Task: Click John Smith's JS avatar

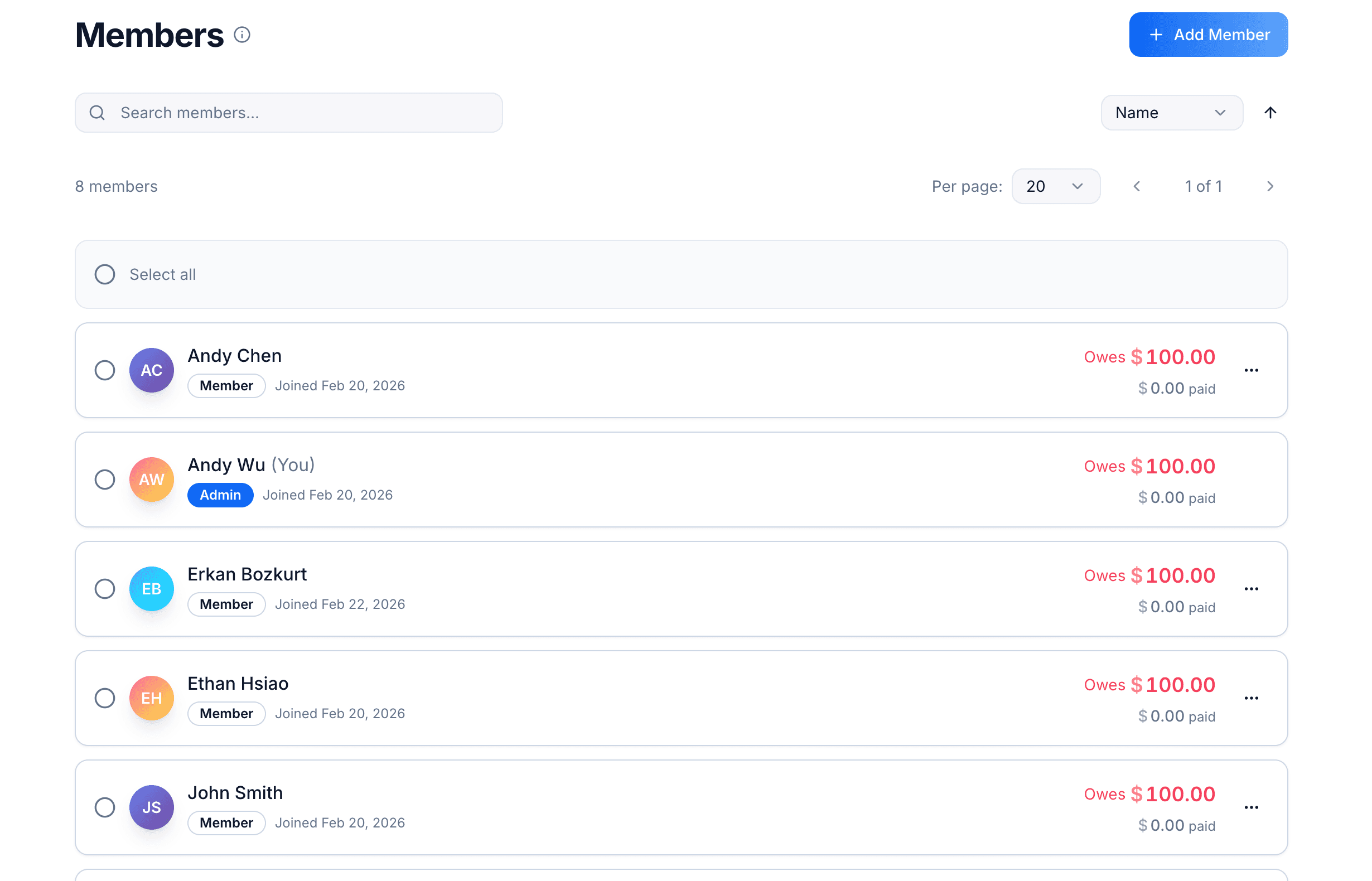Action: point(151,807)
